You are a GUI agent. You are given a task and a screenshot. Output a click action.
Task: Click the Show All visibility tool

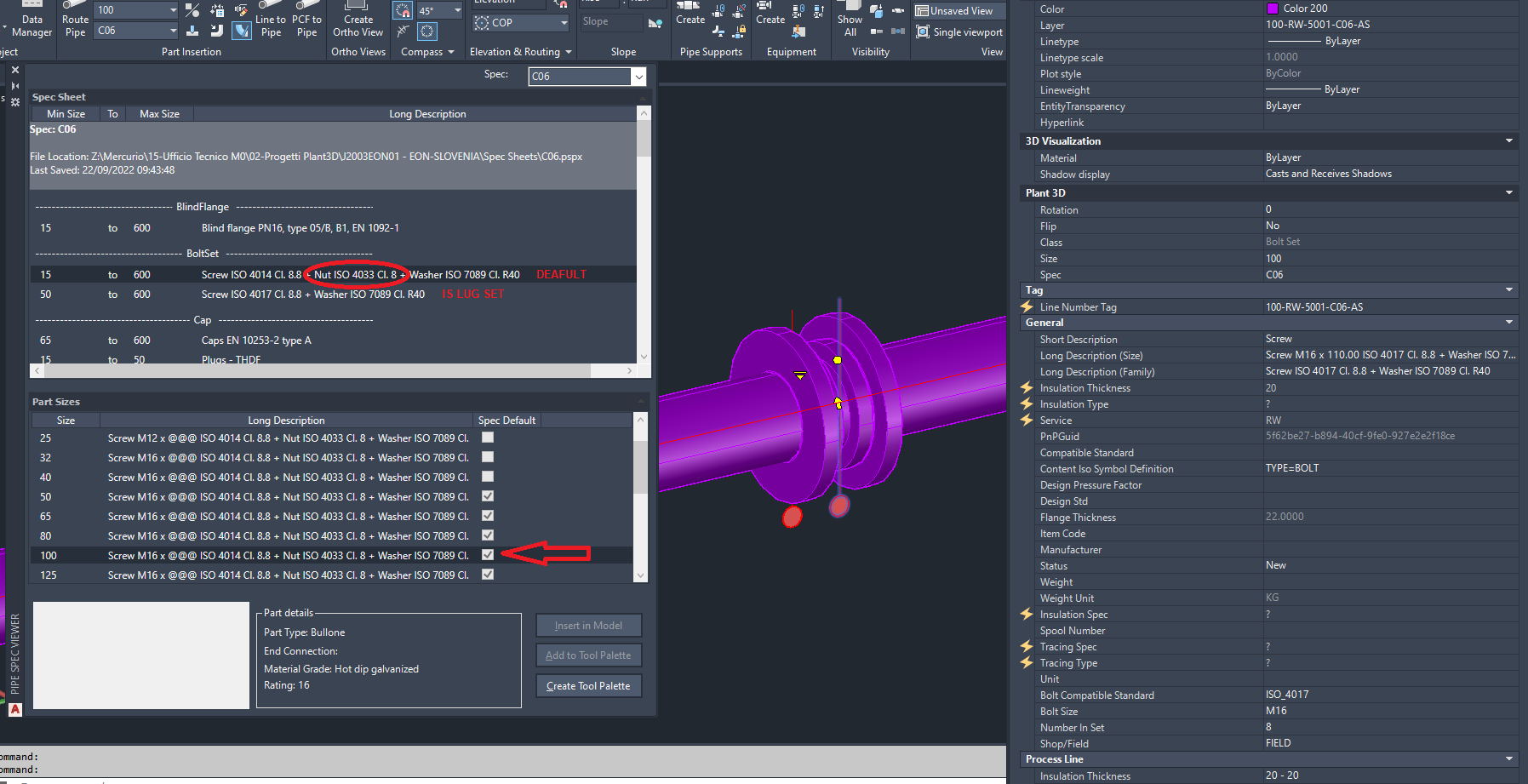(849, 19)
